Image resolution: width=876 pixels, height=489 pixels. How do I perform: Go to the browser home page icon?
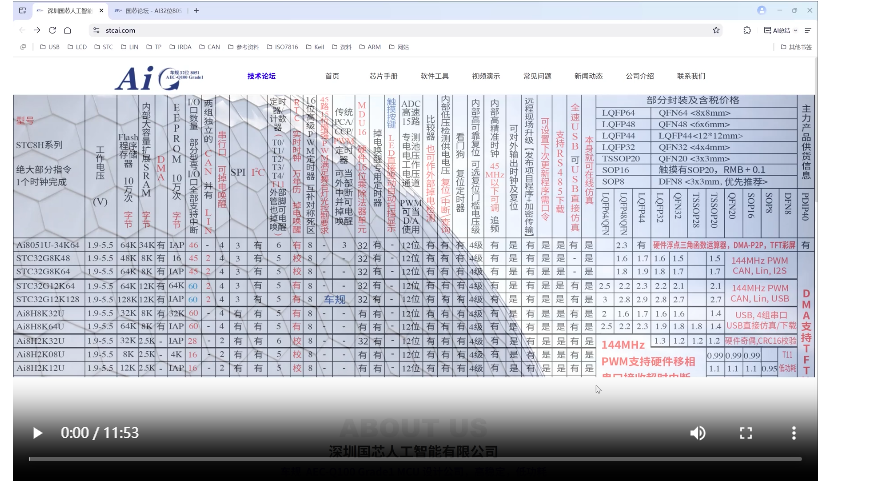[68, 30]
